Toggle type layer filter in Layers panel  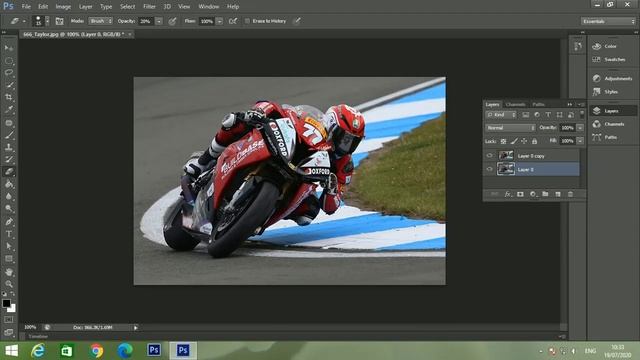[x=548, y=115]
